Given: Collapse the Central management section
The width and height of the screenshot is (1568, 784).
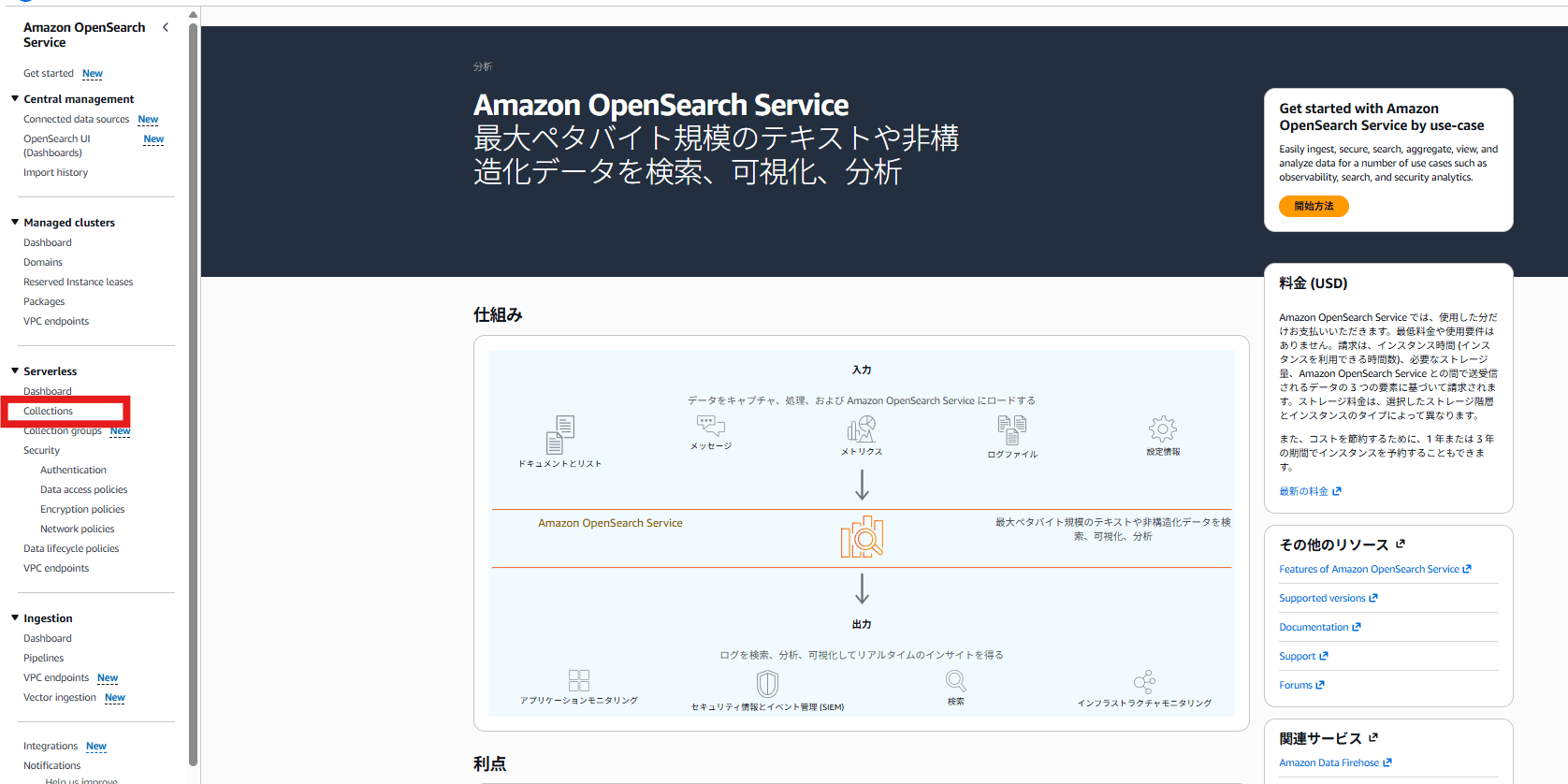Looking at the screenshot, I should 15,98.
